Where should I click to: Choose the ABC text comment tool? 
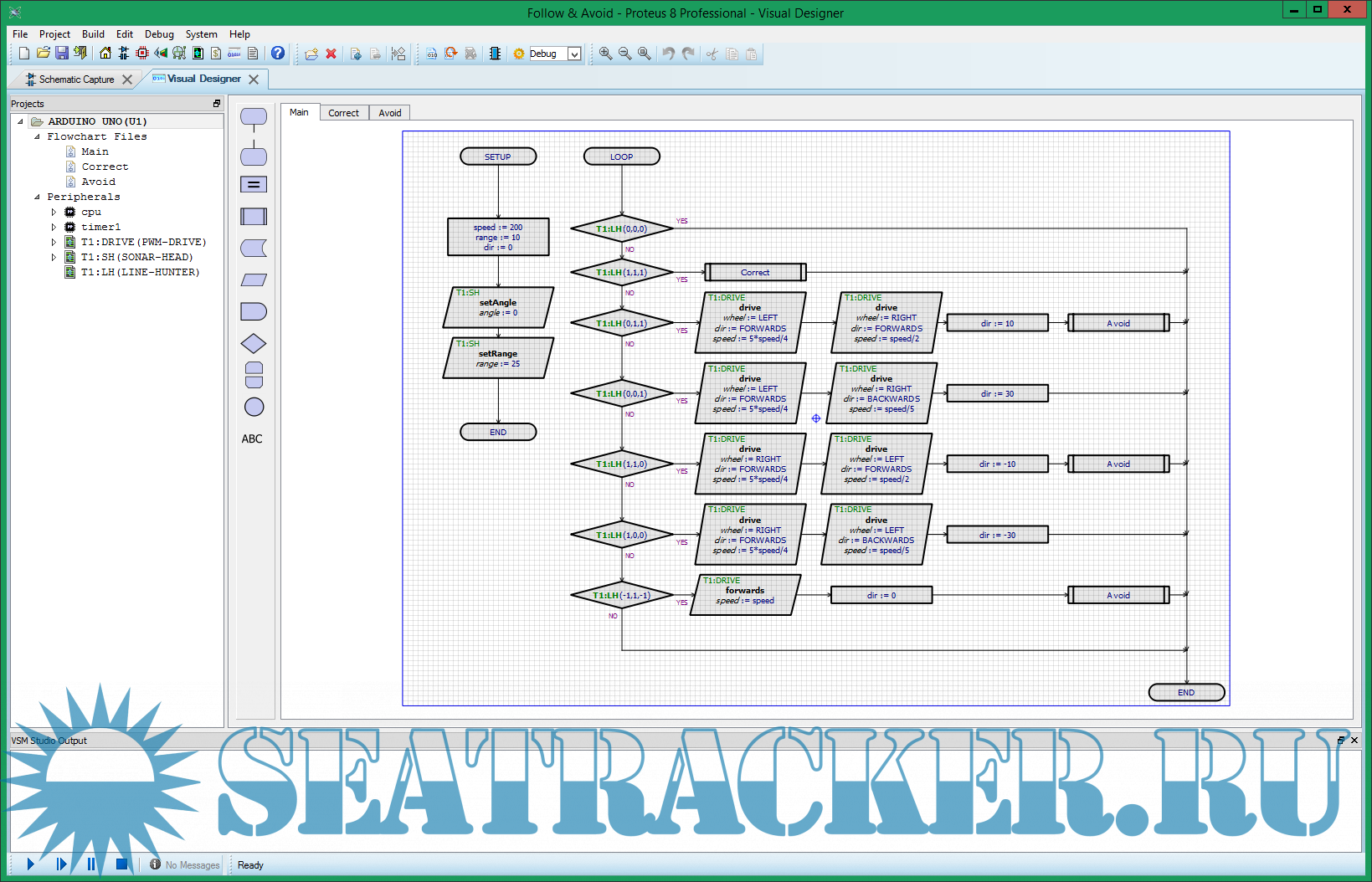252,438
